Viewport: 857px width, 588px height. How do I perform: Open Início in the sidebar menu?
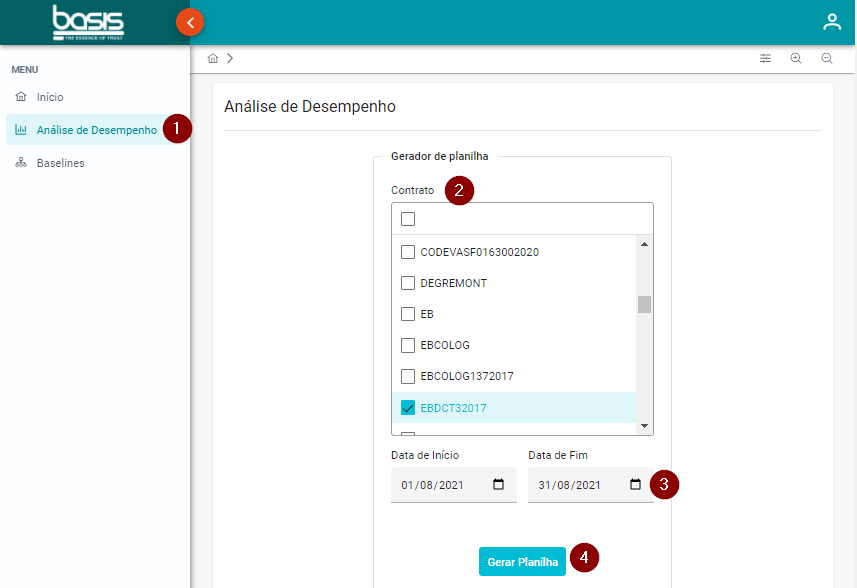click(50, 97)
